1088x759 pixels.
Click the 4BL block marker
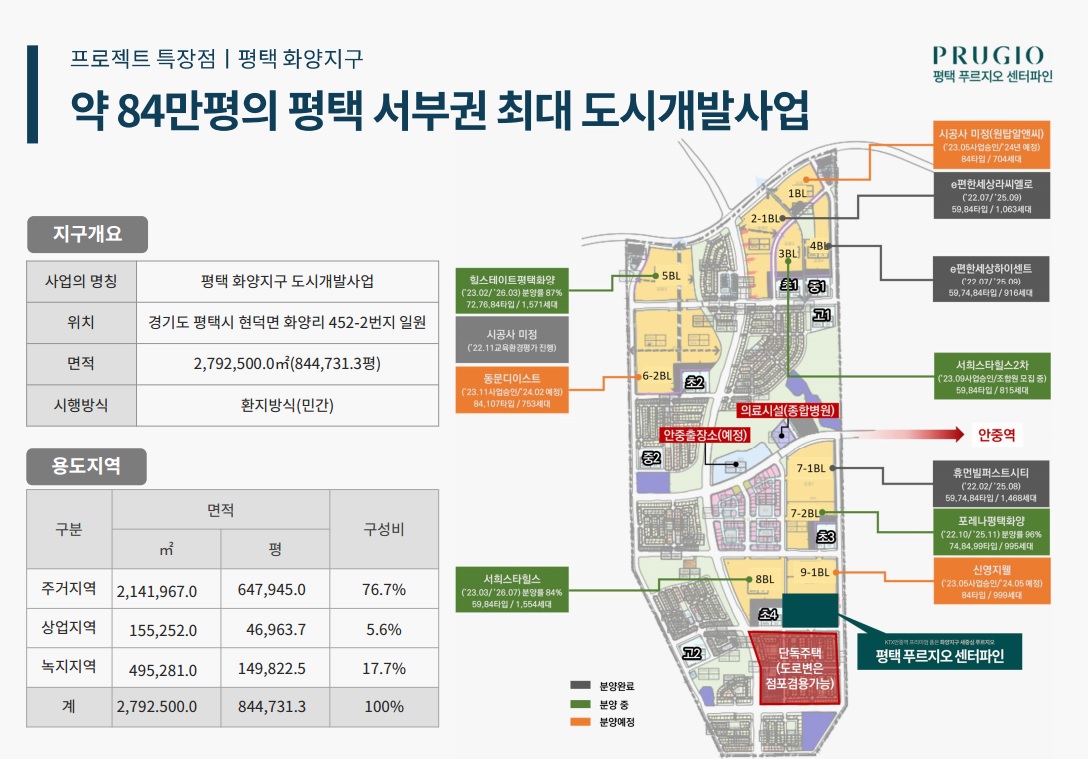coord(819,246)
